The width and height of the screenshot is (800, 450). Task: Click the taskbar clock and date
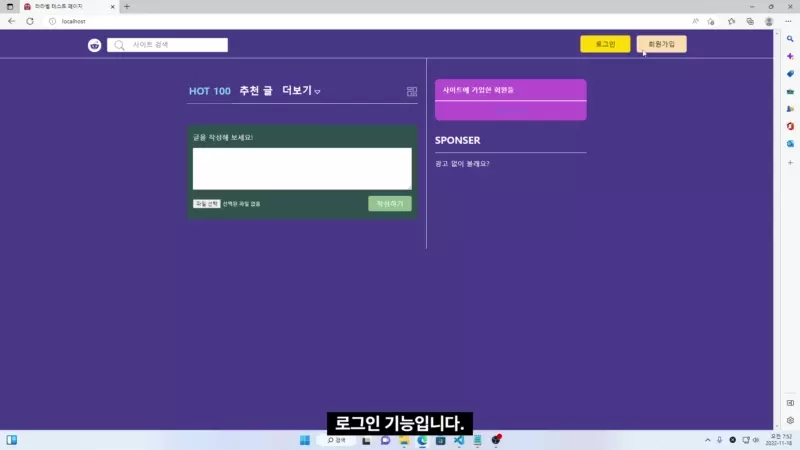[x=779, y=440]
